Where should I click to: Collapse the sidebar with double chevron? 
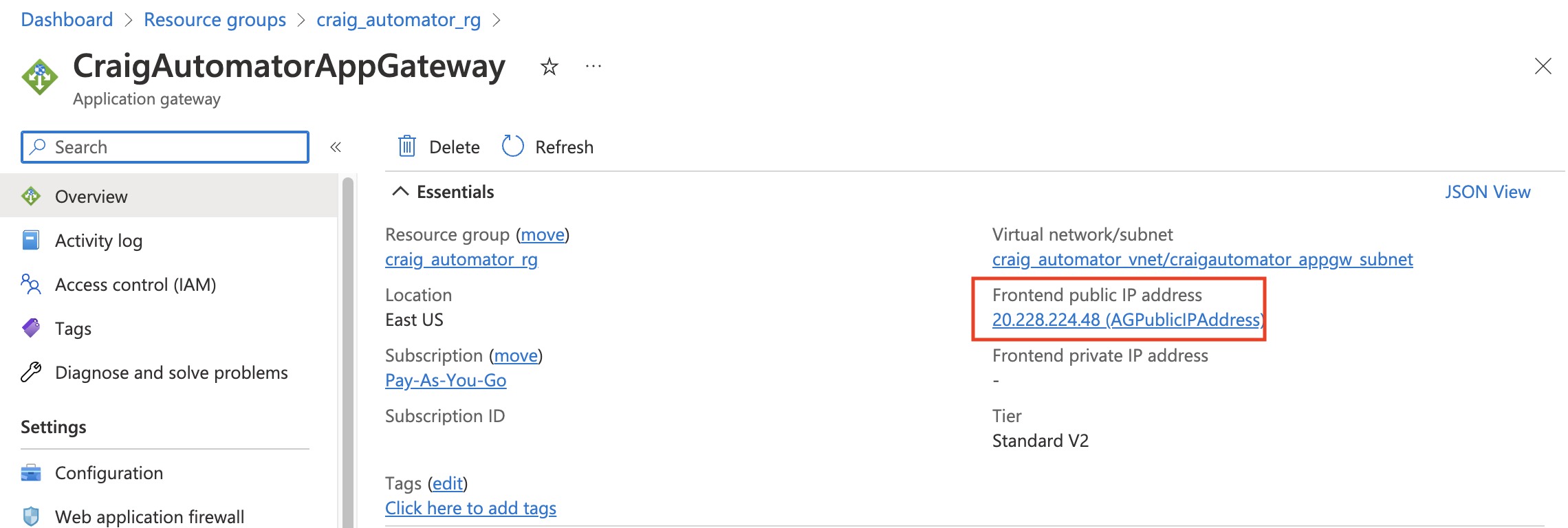336,147
